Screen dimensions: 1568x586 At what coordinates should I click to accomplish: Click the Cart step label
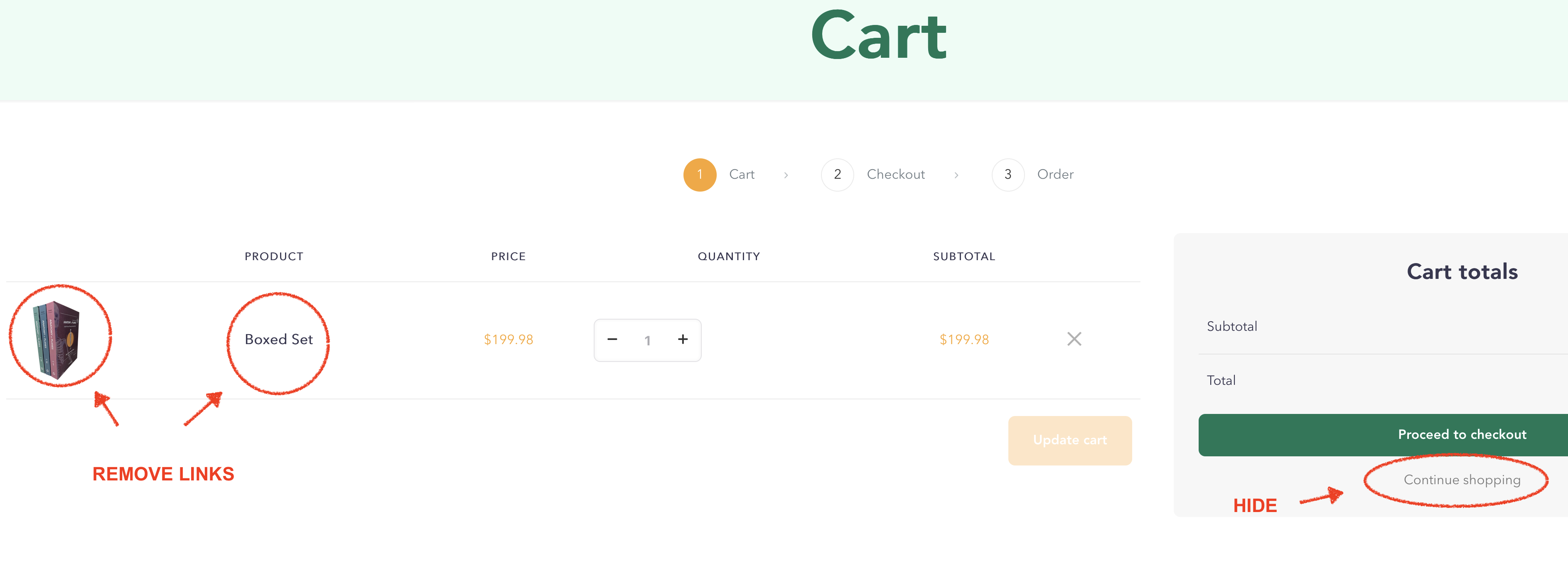(741, 174)
